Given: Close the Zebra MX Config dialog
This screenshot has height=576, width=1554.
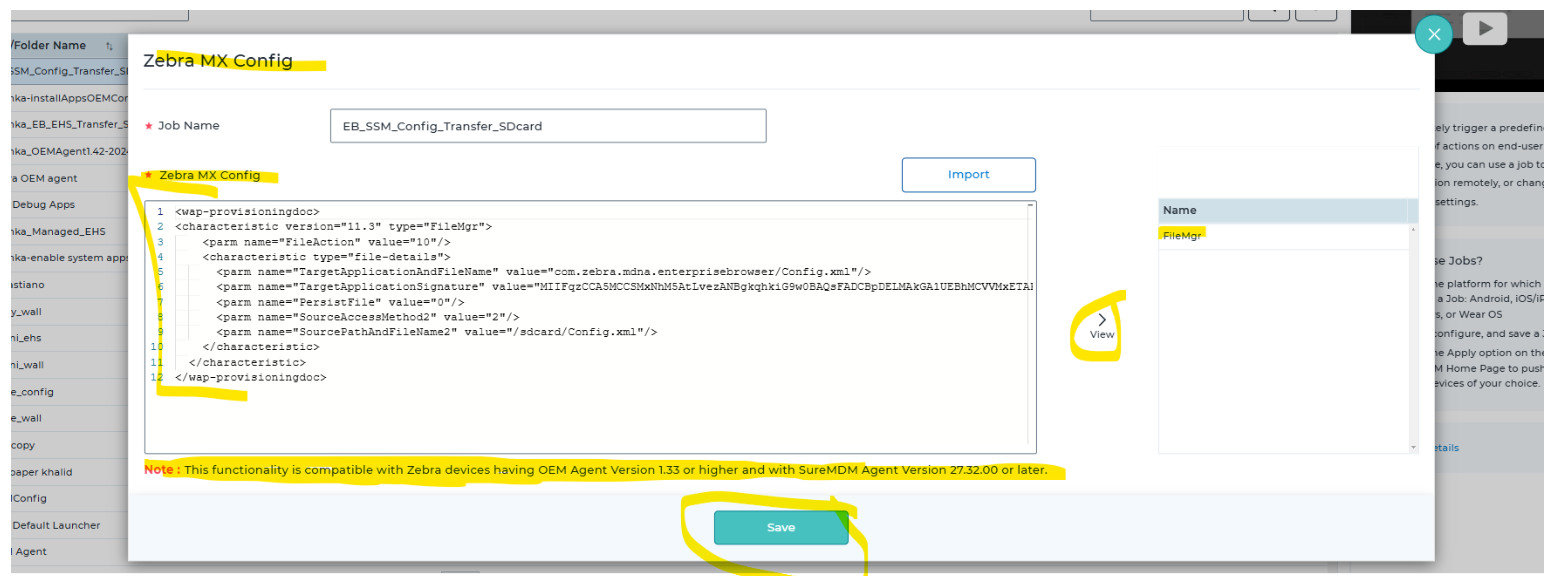Looking at the screenshot, I should (x=1434, y=33).
